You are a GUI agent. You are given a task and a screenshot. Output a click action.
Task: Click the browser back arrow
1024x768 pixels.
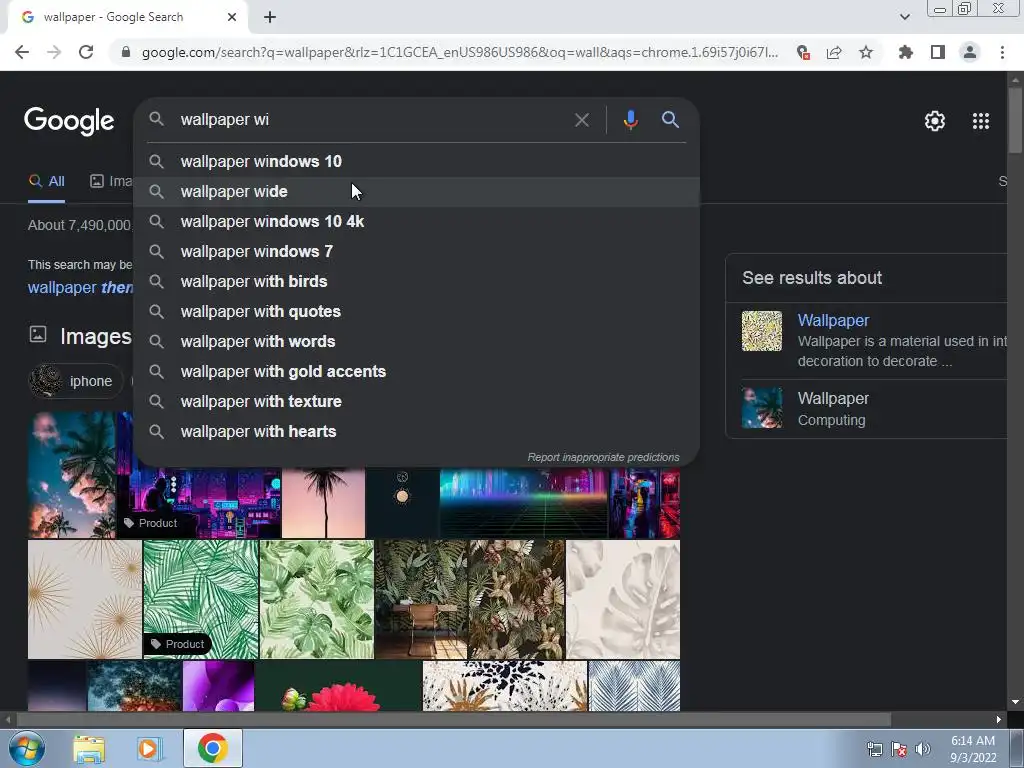22,52
